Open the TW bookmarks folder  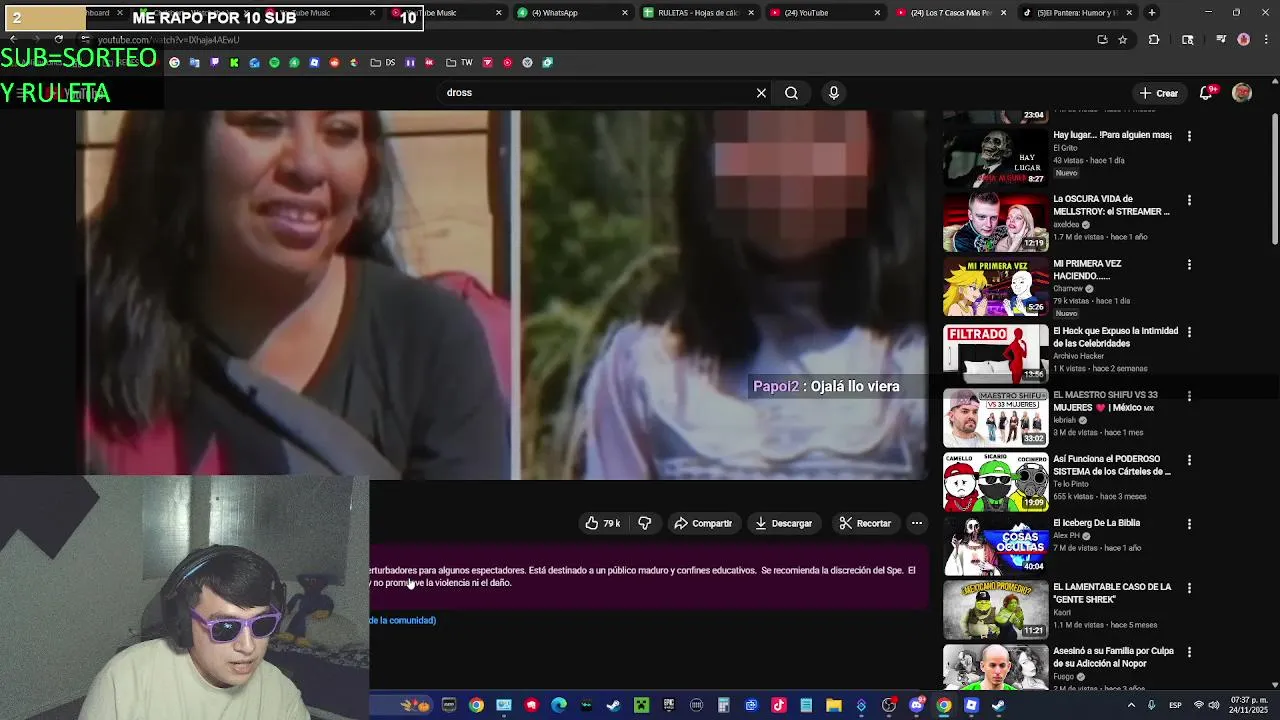point(459,62)
